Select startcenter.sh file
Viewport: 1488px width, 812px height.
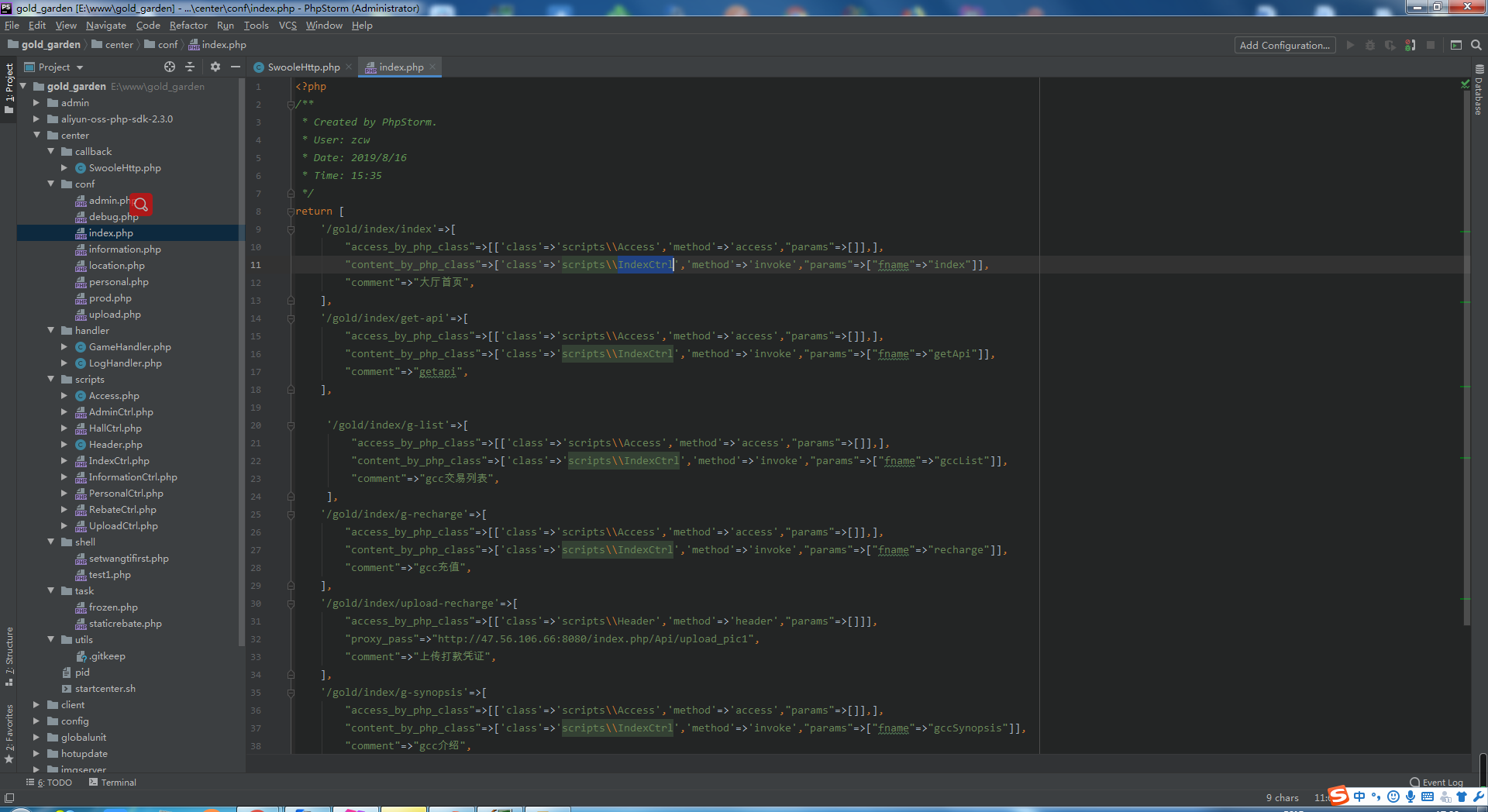coord(105,688)
